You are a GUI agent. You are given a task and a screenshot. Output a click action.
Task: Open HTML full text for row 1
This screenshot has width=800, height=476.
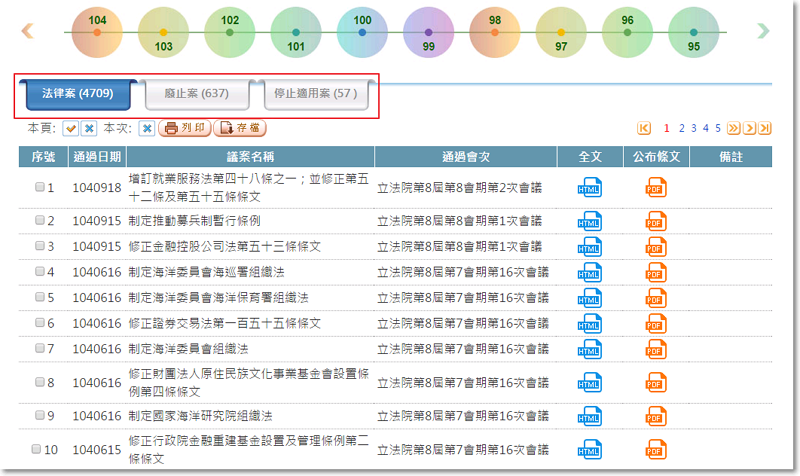tap(590, 187)
